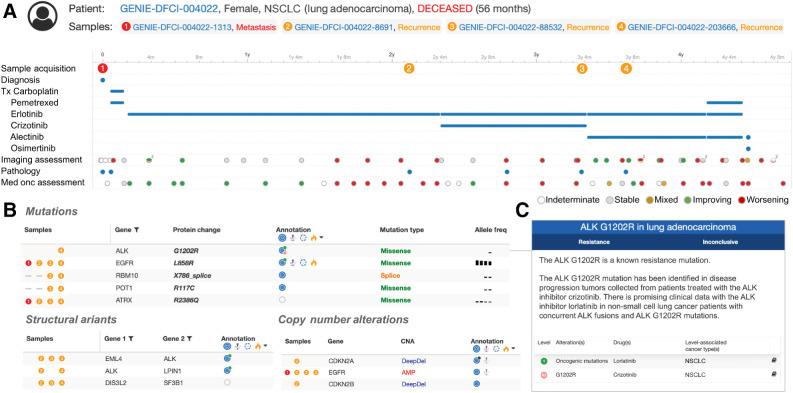Click the Diagnosis dot on the timeline
The width and height of the screenshot is (793, 393).
(x=103, y=79)
